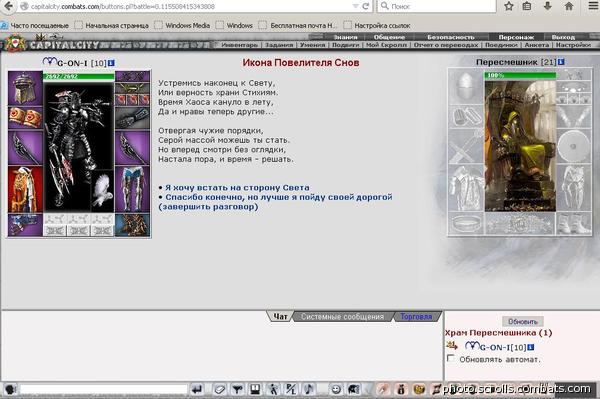Viewport: 600px width, 399px height.
Task: Click G-ON-I name in room list
Action: (495, 347)
